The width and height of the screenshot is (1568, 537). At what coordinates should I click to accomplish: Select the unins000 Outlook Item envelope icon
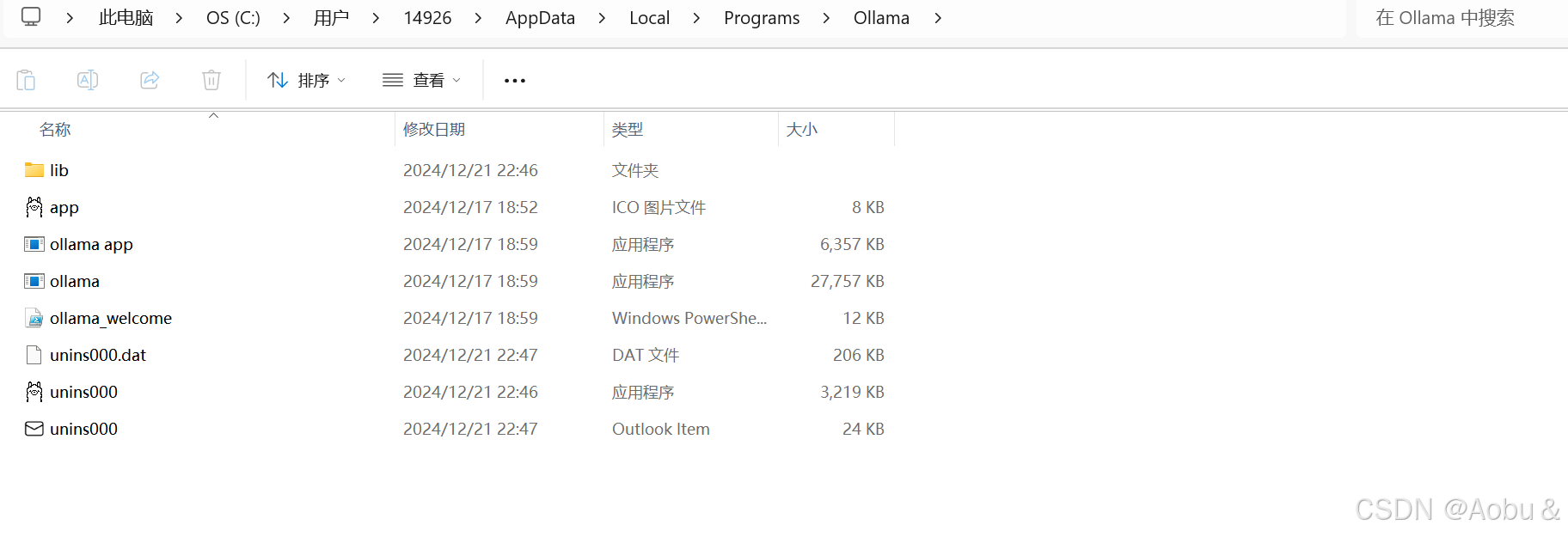tap(34, 429)
